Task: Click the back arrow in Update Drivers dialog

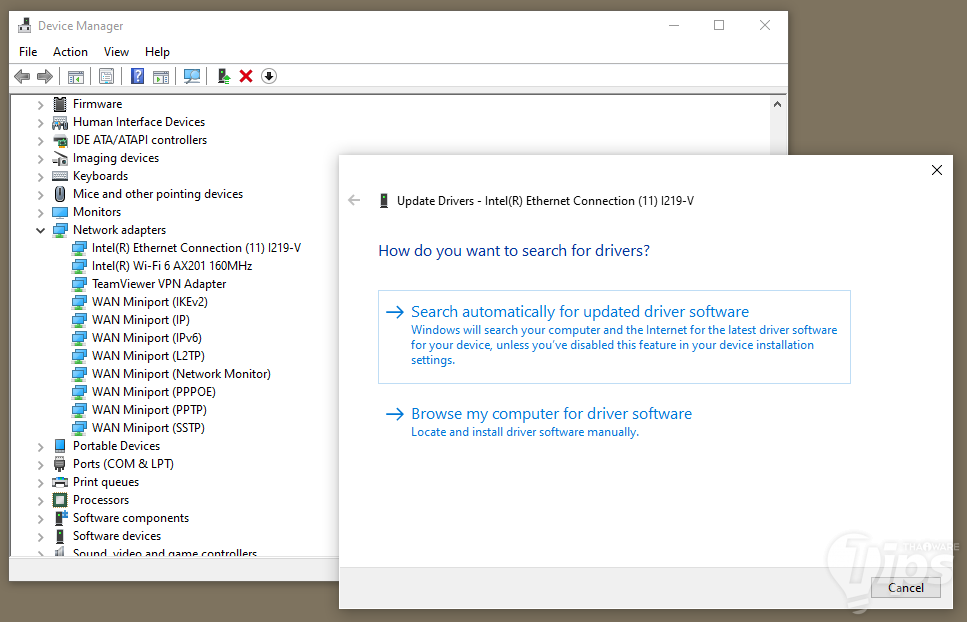Action: click(x=354, y=200)
